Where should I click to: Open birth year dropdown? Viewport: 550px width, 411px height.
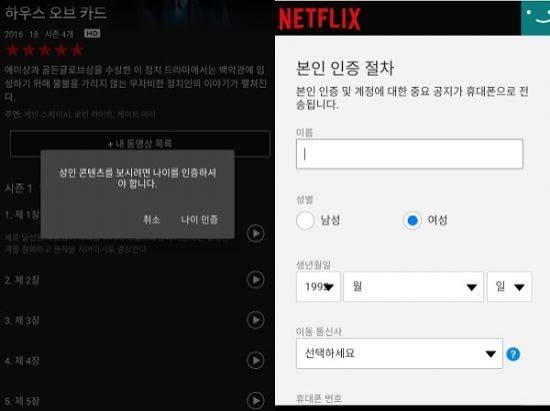pos(318,287)
